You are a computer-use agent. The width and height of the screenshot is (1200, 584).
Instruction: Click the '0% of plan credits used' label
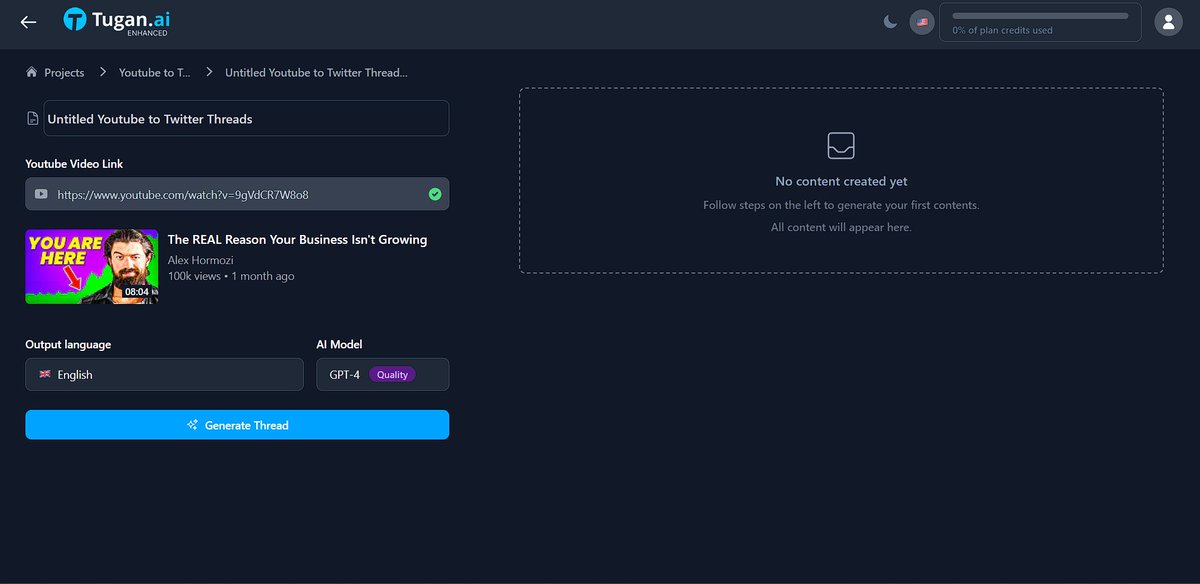pyautogui.click(x=1002, y=31)
